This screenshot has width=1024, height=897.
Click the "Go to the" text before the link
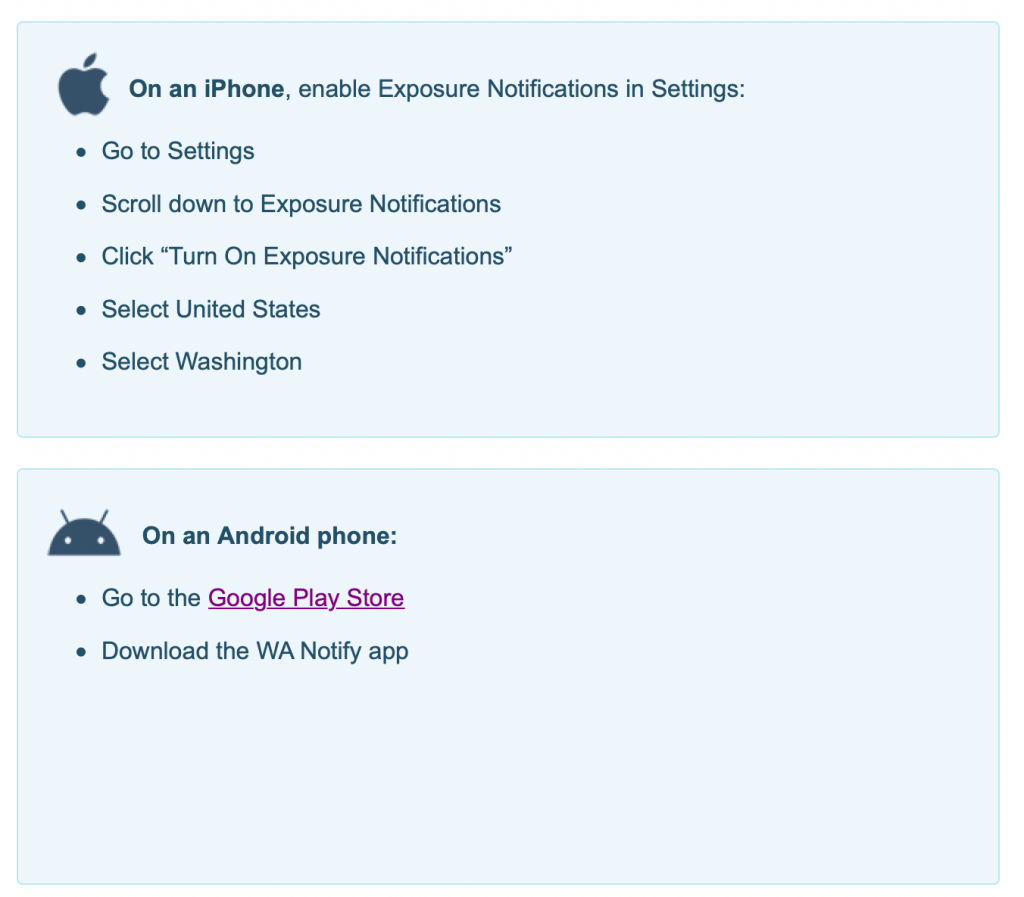point(151,598)
